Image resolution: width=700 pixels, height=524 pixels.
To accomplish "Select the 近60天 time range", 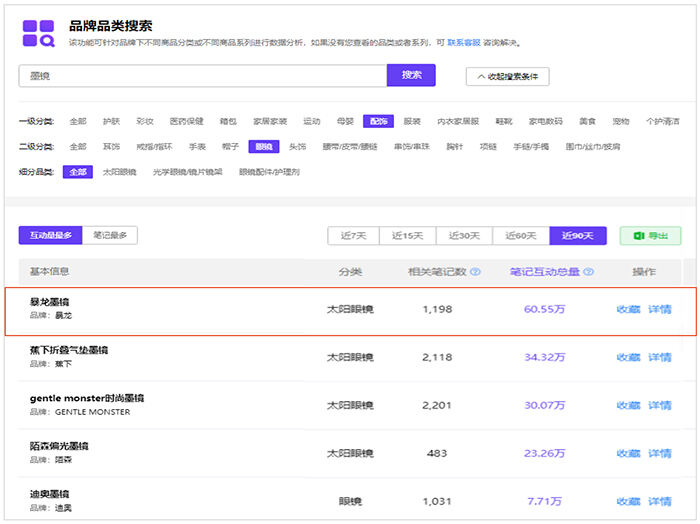I will pyautogui.click(x=520, y=236).
